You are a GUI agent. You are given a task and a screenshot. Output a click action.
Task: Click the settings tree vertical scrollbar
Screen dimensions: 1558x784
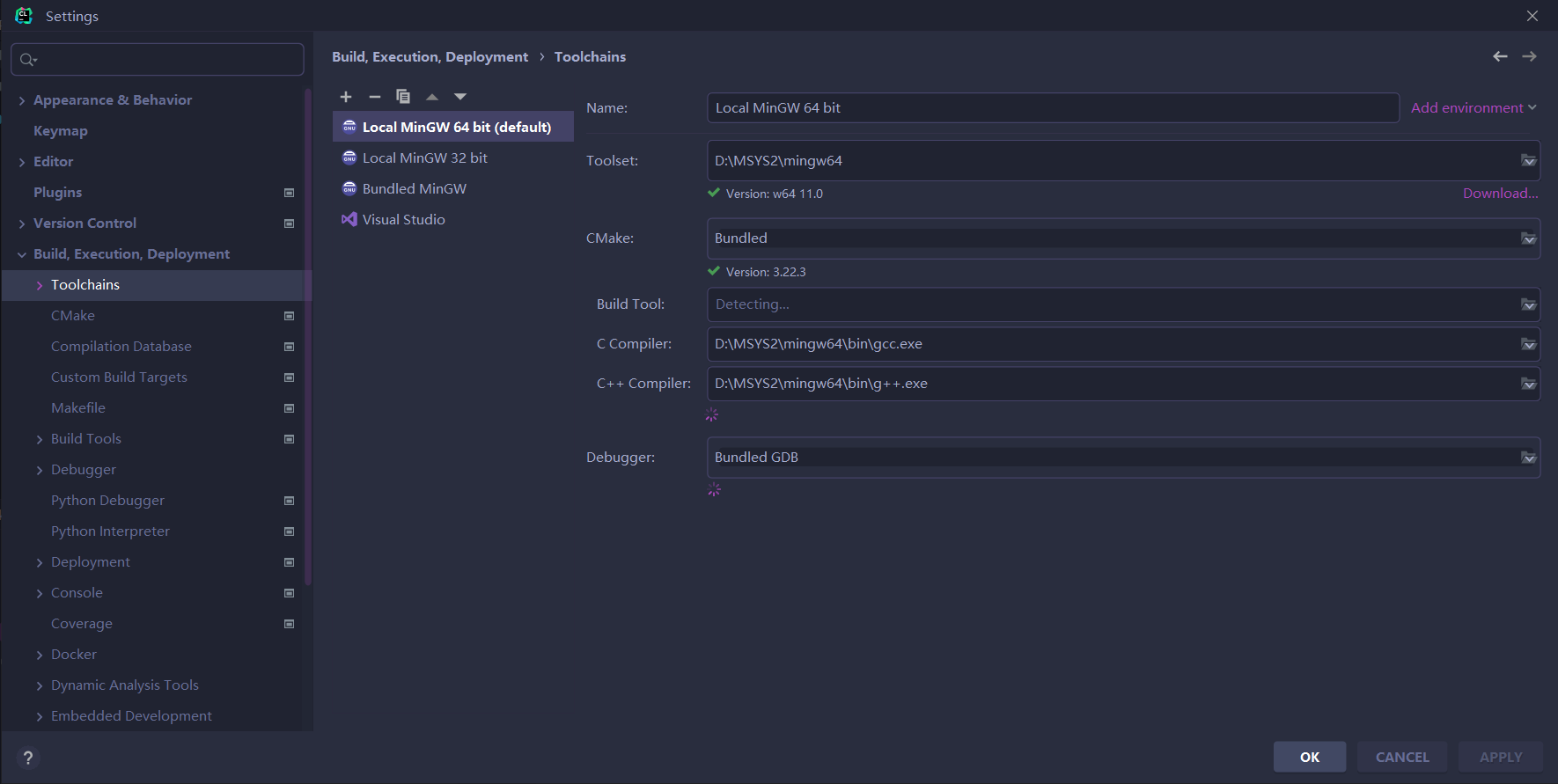(308, 336)
